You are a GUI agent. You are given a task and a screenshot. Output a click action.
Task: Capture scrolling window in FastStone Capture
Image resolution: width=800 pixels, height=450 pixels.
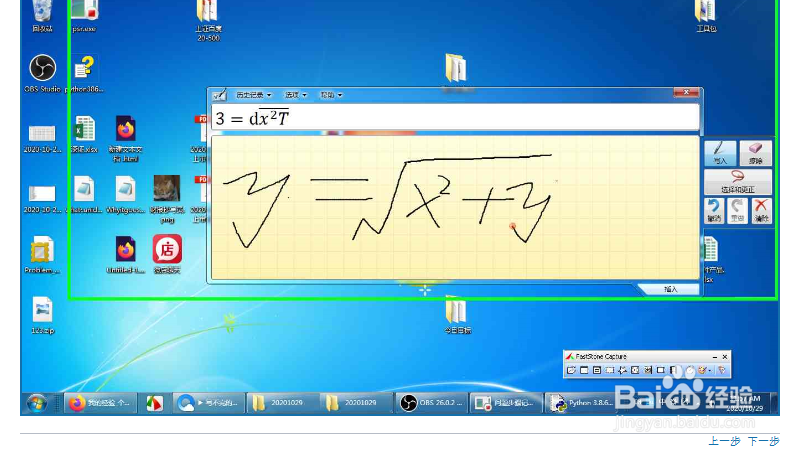click(x=648, y=370)
